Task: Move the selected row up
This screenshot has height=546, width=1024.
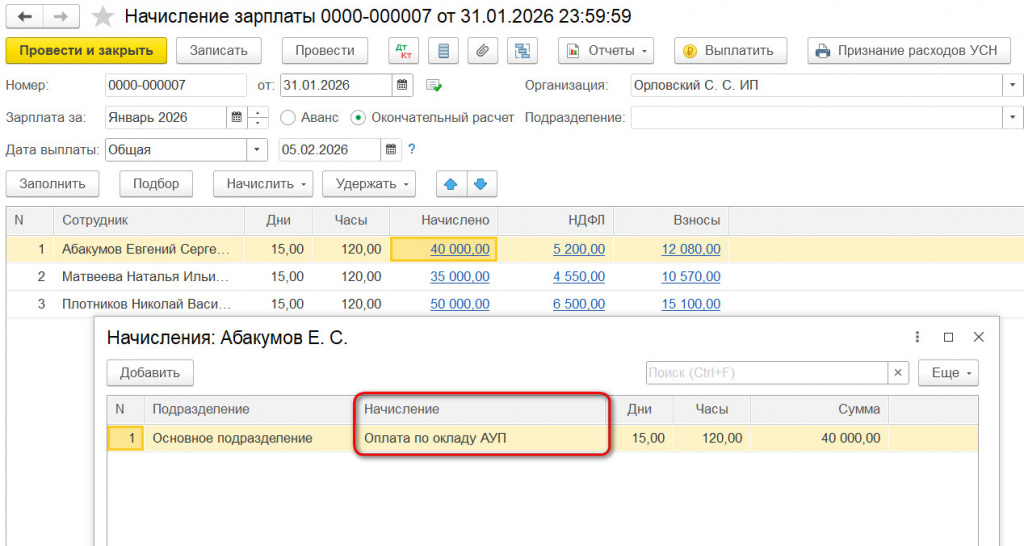Action: coord(451,184)
